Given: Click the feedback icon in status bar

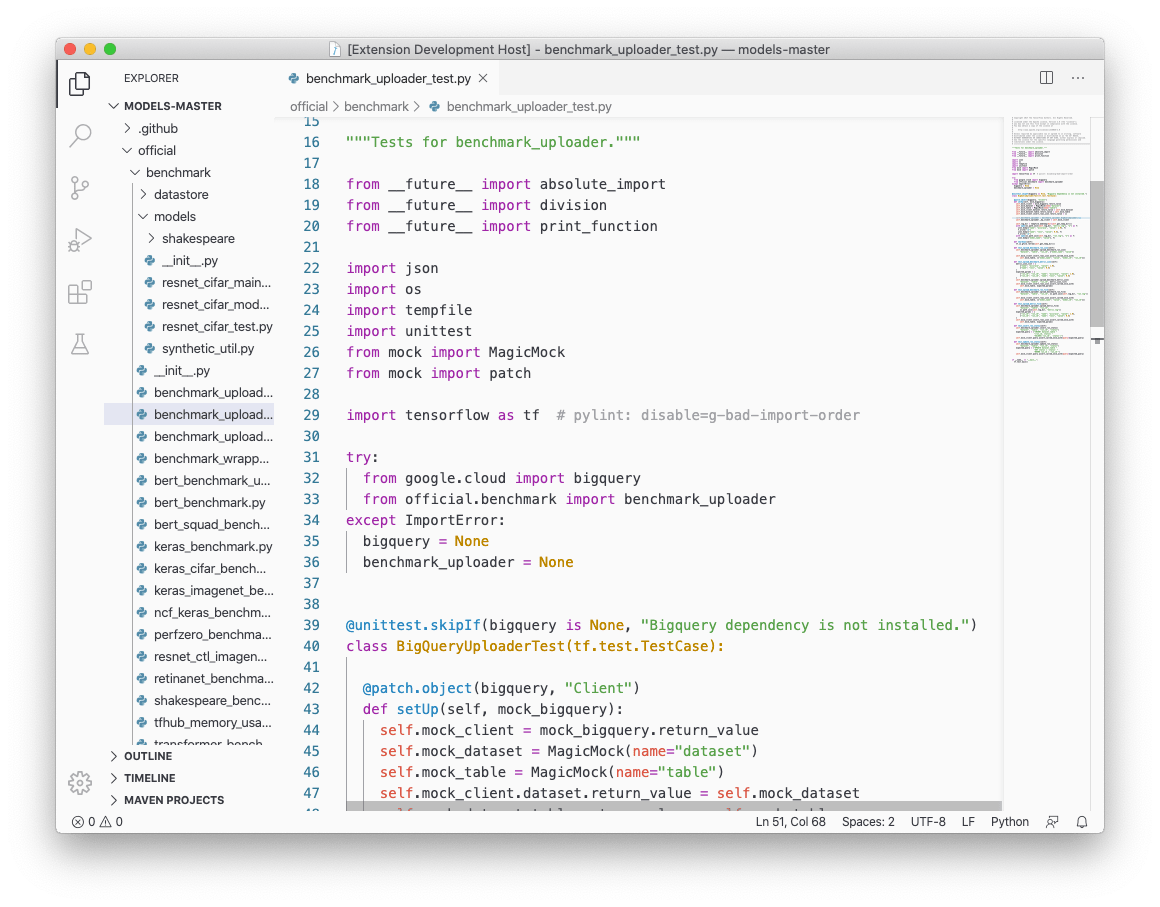Looking at the screenshot, I should (1051, 822).
